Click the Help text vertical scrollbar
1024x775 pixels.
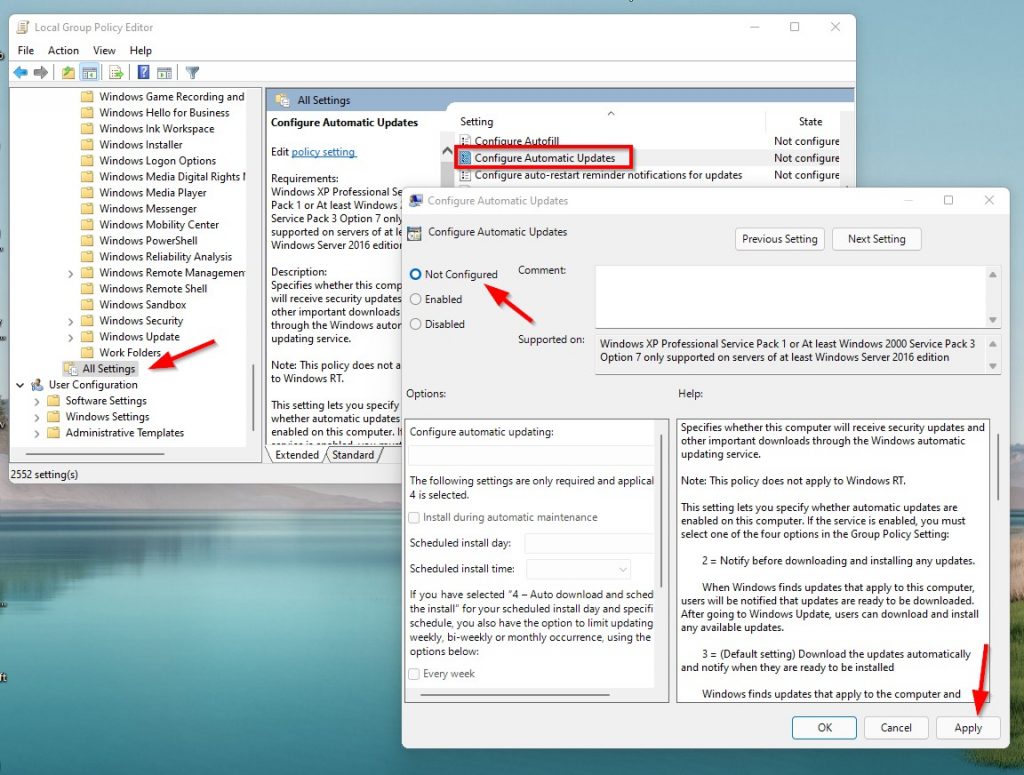click(x=997, y=467)
